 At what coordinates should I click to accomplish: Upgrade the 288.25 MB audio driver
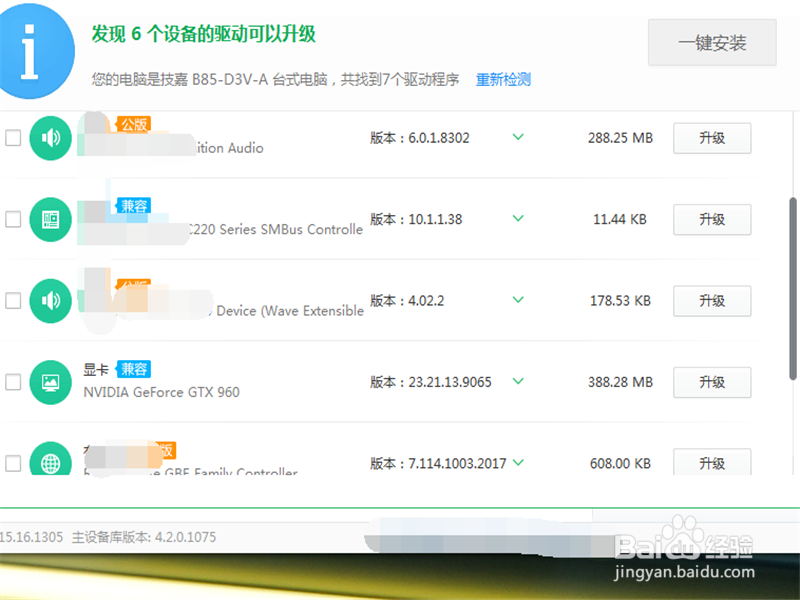[x=712, y=138]
